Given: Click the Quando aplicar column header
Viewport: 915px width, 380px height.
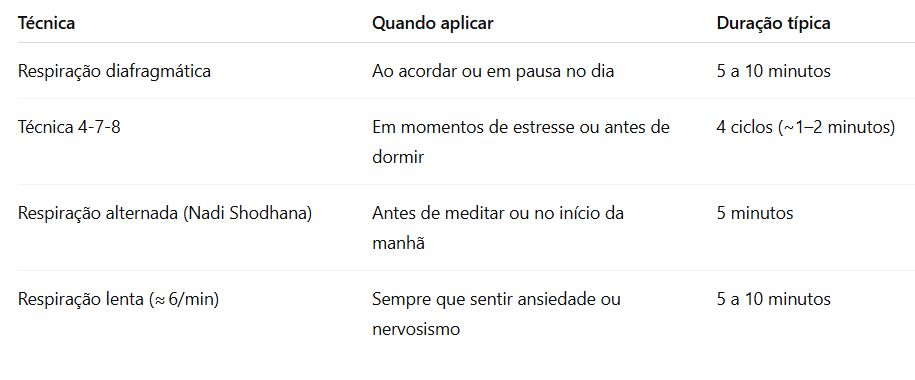Looking at the screenshot, I should [432, 23].
